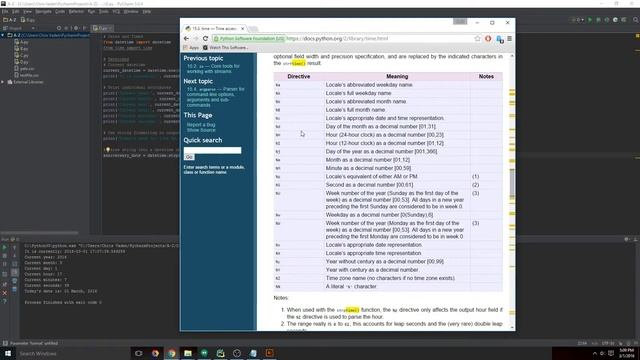
Task: Close the time docs browser tab
Action: point(242,29)
